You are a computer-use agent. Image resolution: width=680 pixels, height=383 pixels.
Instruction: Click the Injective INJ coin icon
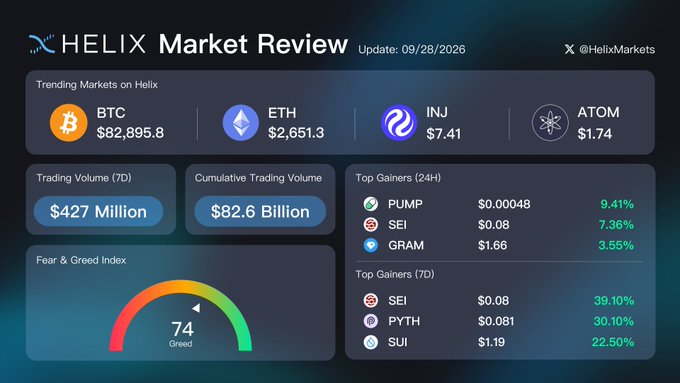pyautogui.click(x=399, y=123)
